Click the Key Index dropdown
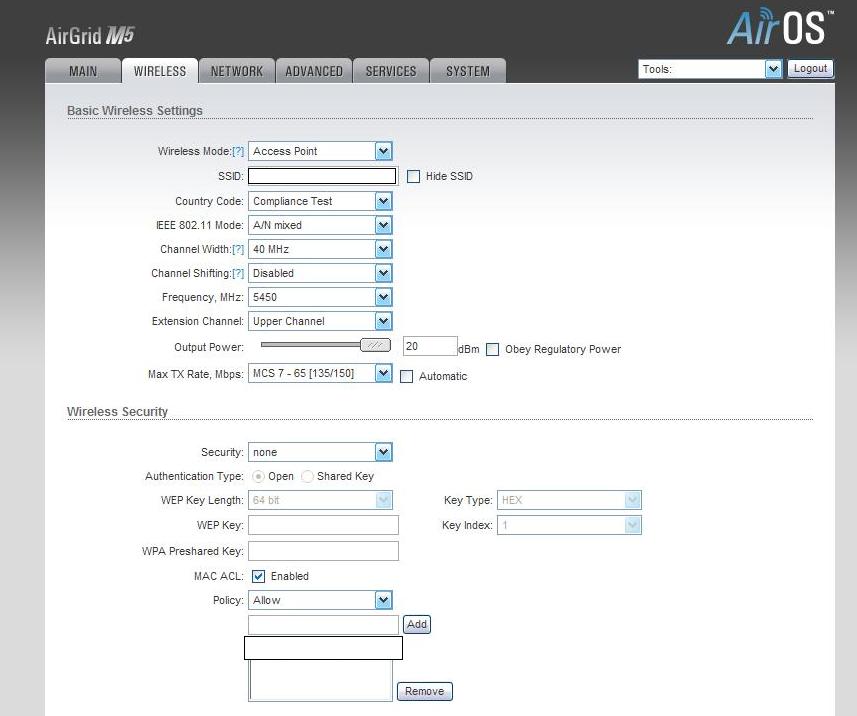Image resolution: width=857 pixels, height=716 pixels. 569,525
